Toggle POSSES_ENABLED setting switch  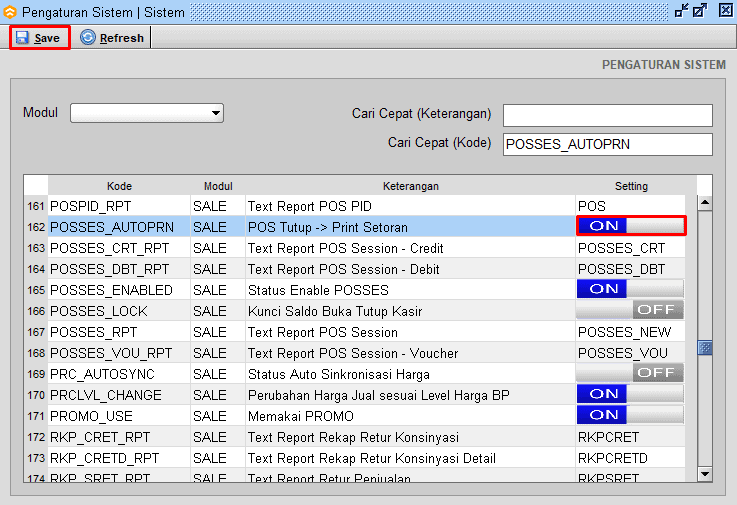[630, 289]
